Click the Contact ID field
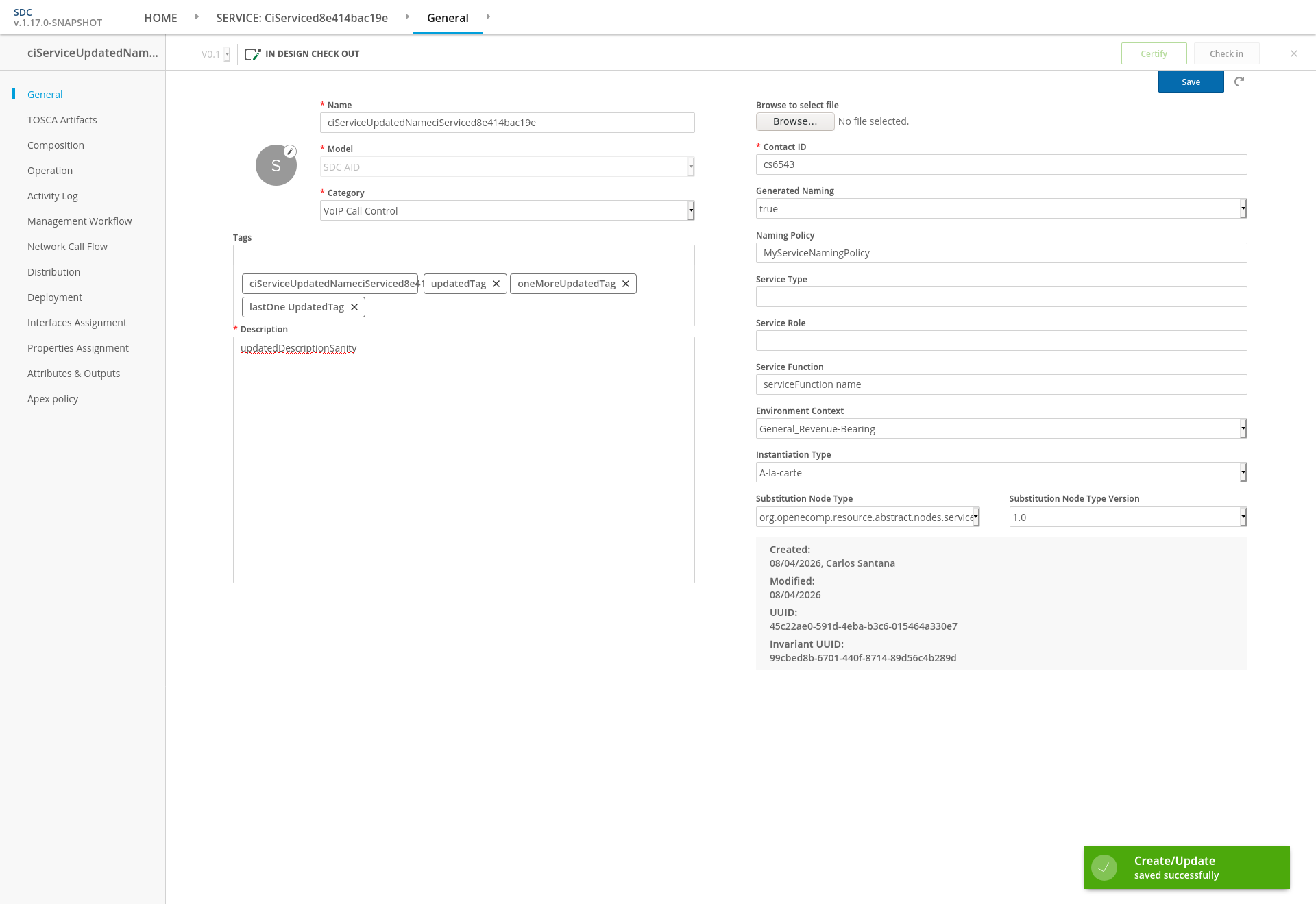The width and height of the screenshot is (1316, 904). click(x=1001, y=164)
